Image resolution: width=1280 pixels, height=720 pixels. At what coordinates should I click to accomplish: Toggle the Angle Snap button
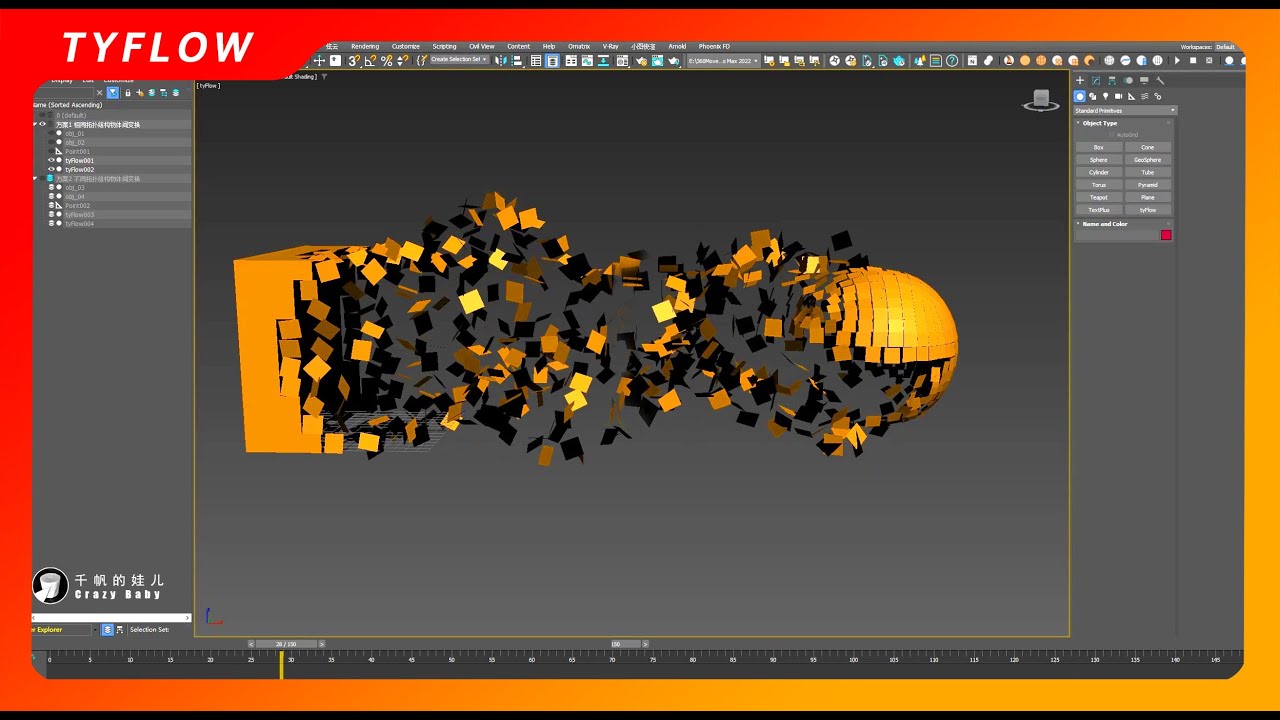click(370, 60)
